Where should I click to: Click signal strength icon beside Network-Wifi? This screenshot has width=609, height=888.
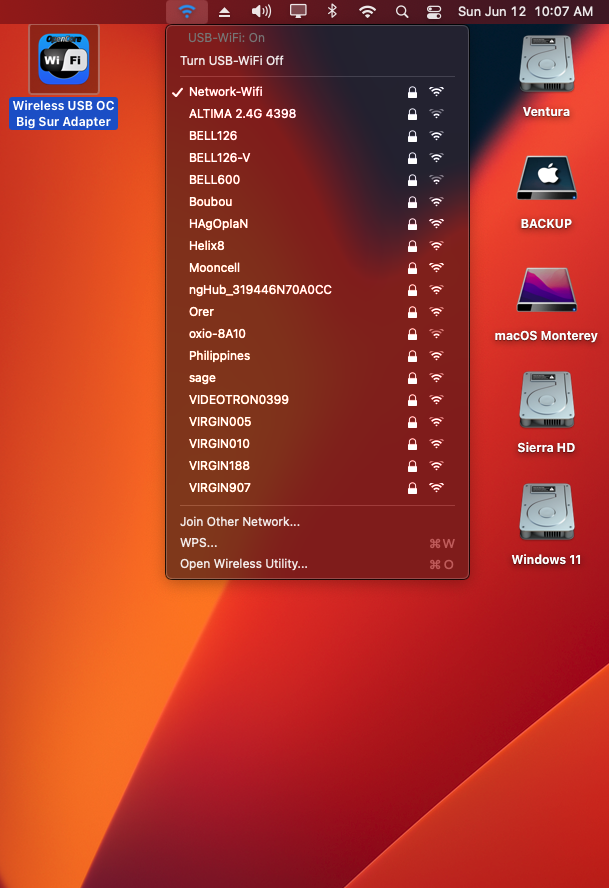coord(436,92)
